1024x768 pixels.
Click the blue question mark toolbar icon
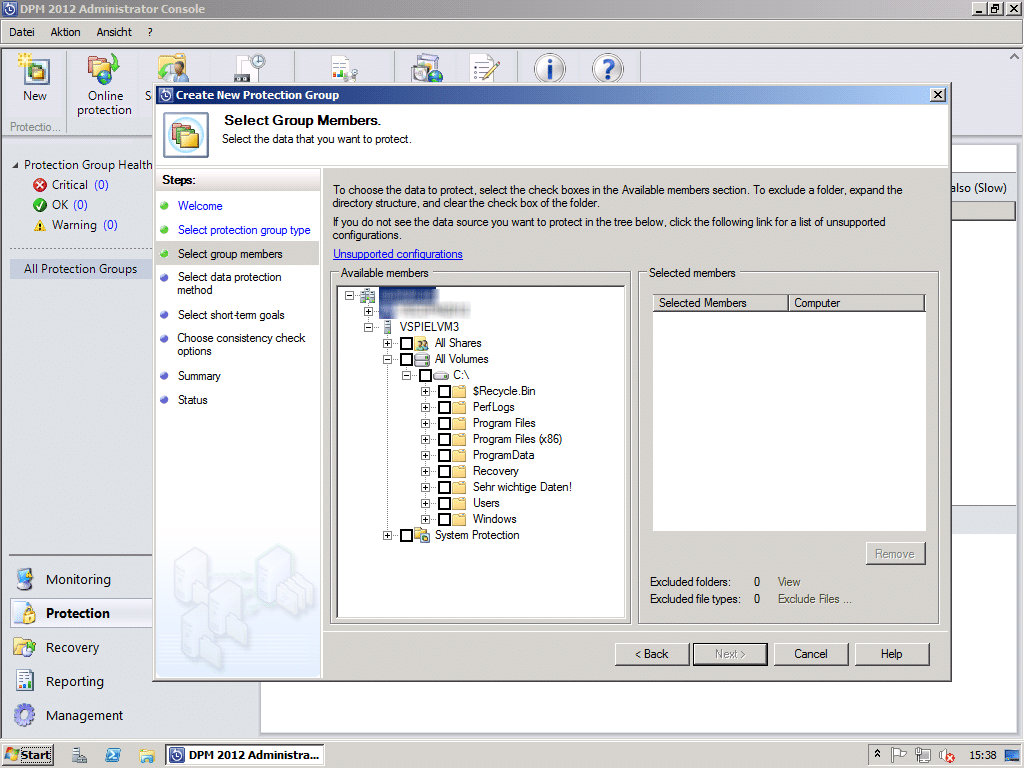tap(607, 69)
